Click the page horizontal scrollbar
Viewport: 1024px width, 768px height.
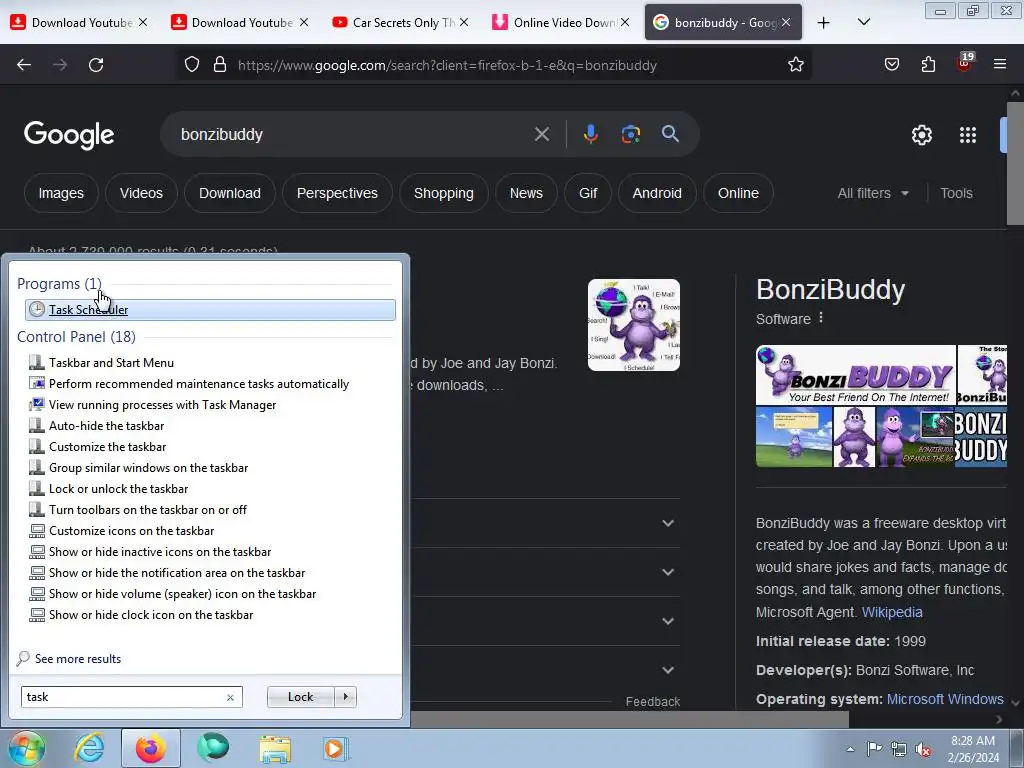pos(630,720)
